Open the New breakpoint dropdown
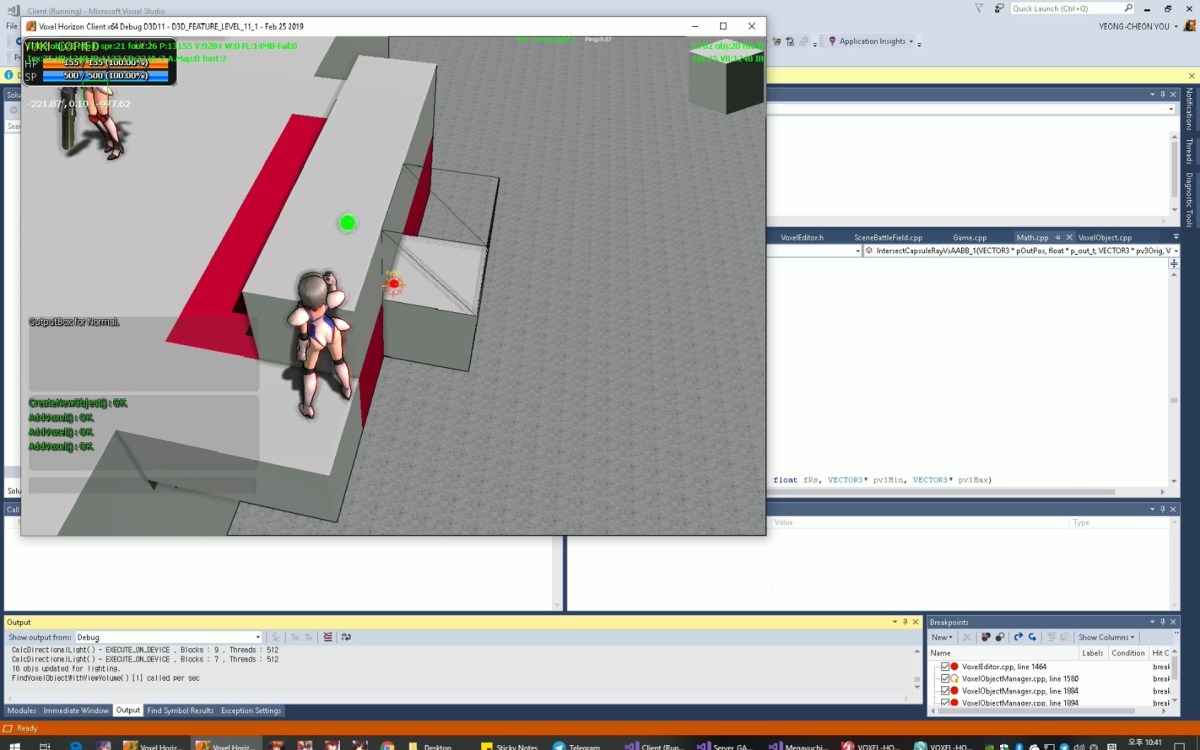 coord(942,637)
